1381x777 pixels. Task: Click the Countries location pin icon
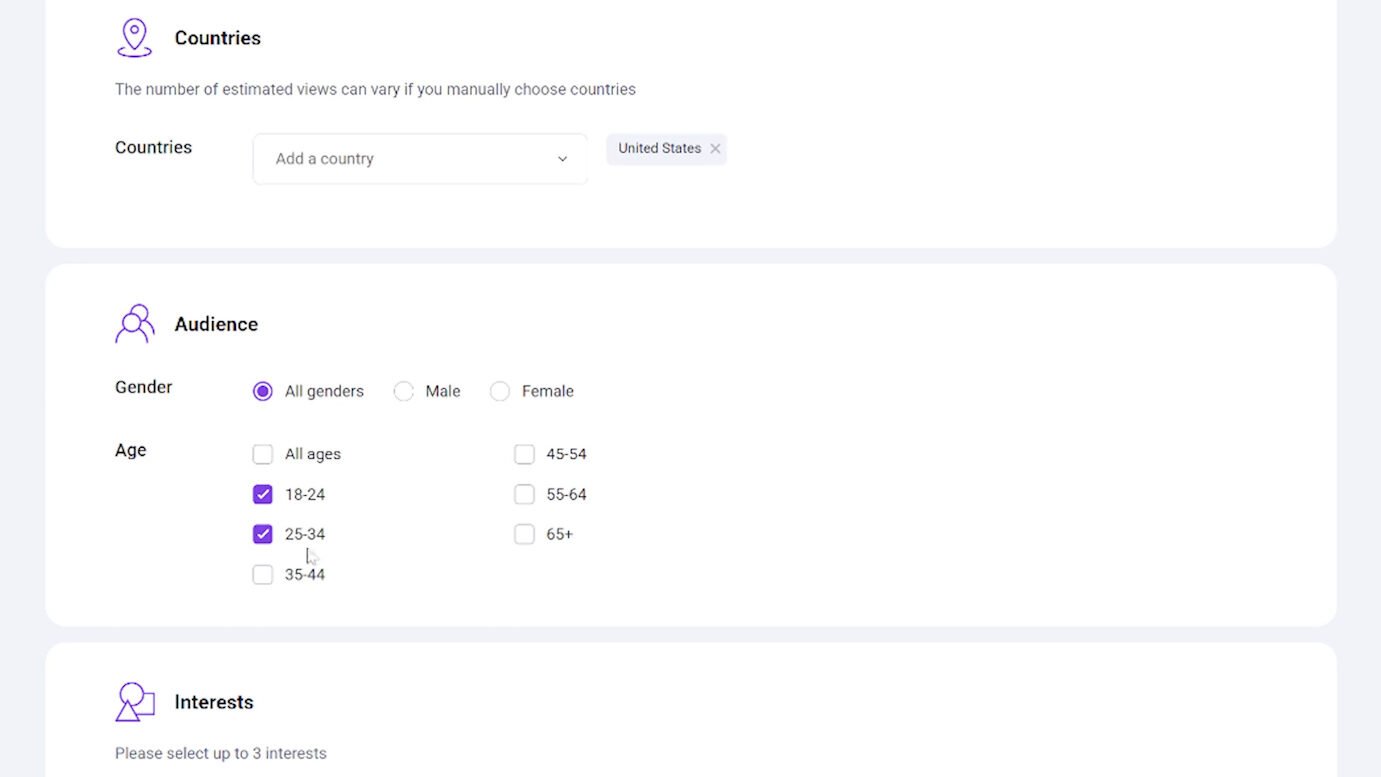(x=134, y=38)
